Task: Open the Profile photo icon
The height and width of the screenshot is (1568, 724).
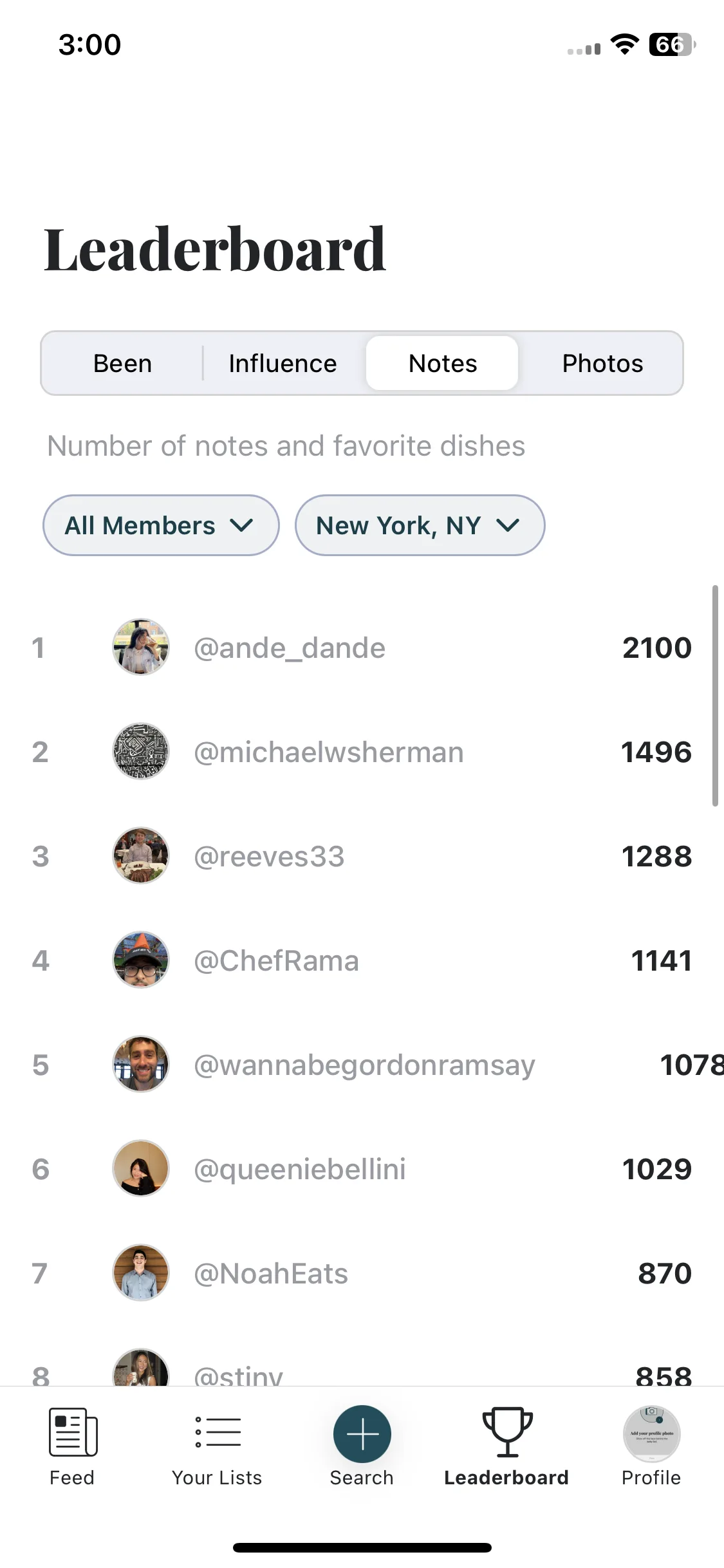Action: point(651,1434)
